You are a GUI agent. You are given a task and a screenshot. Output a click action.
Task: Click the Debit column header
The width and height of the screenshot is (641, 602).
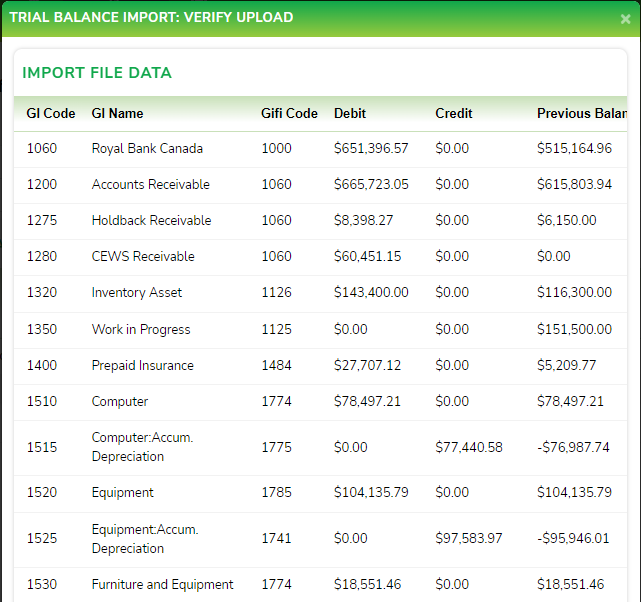tap(350, 113)
